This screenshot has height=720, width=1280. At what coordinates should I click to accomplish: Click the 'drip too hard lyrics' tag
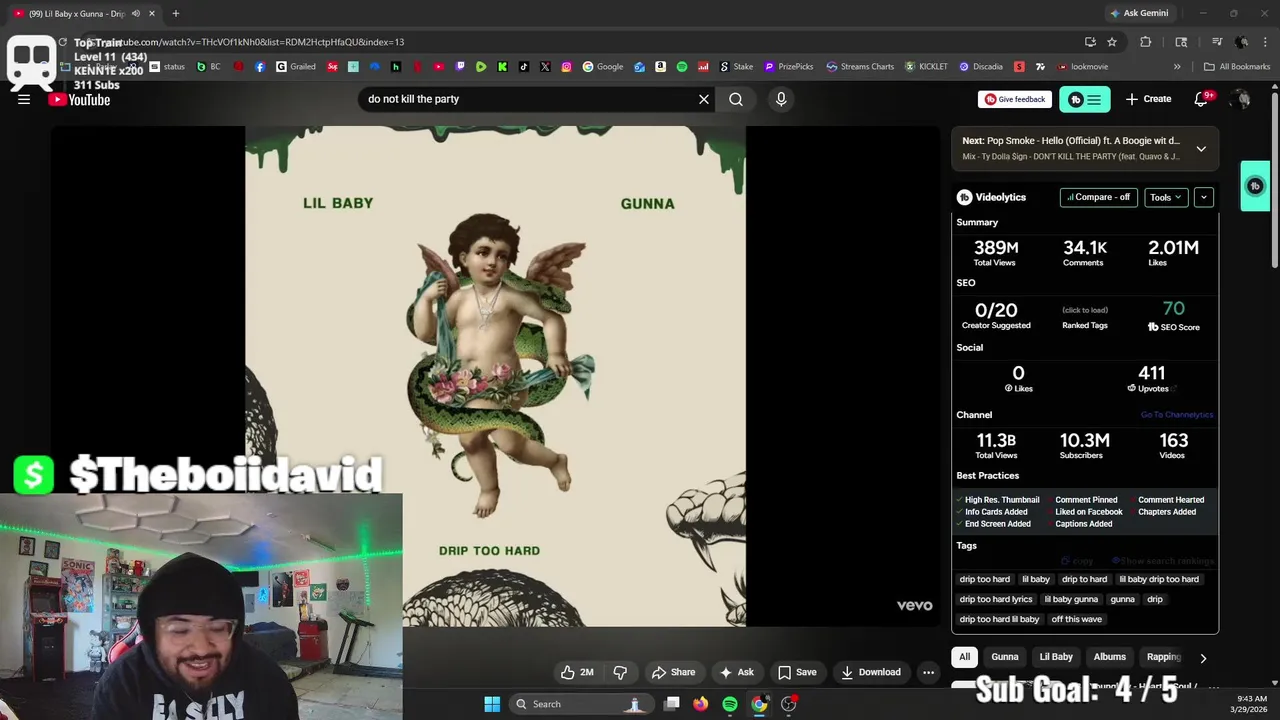(x=996, y=599)
